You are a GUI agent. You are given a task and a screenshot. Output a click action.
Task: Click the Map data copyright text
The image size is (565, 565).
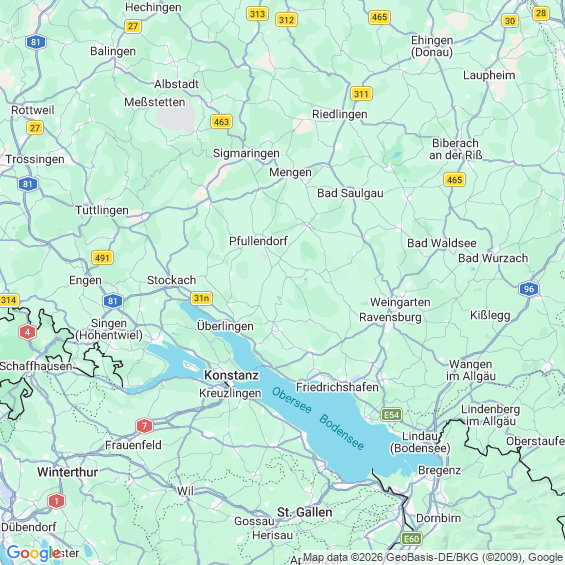pos(433,557)
